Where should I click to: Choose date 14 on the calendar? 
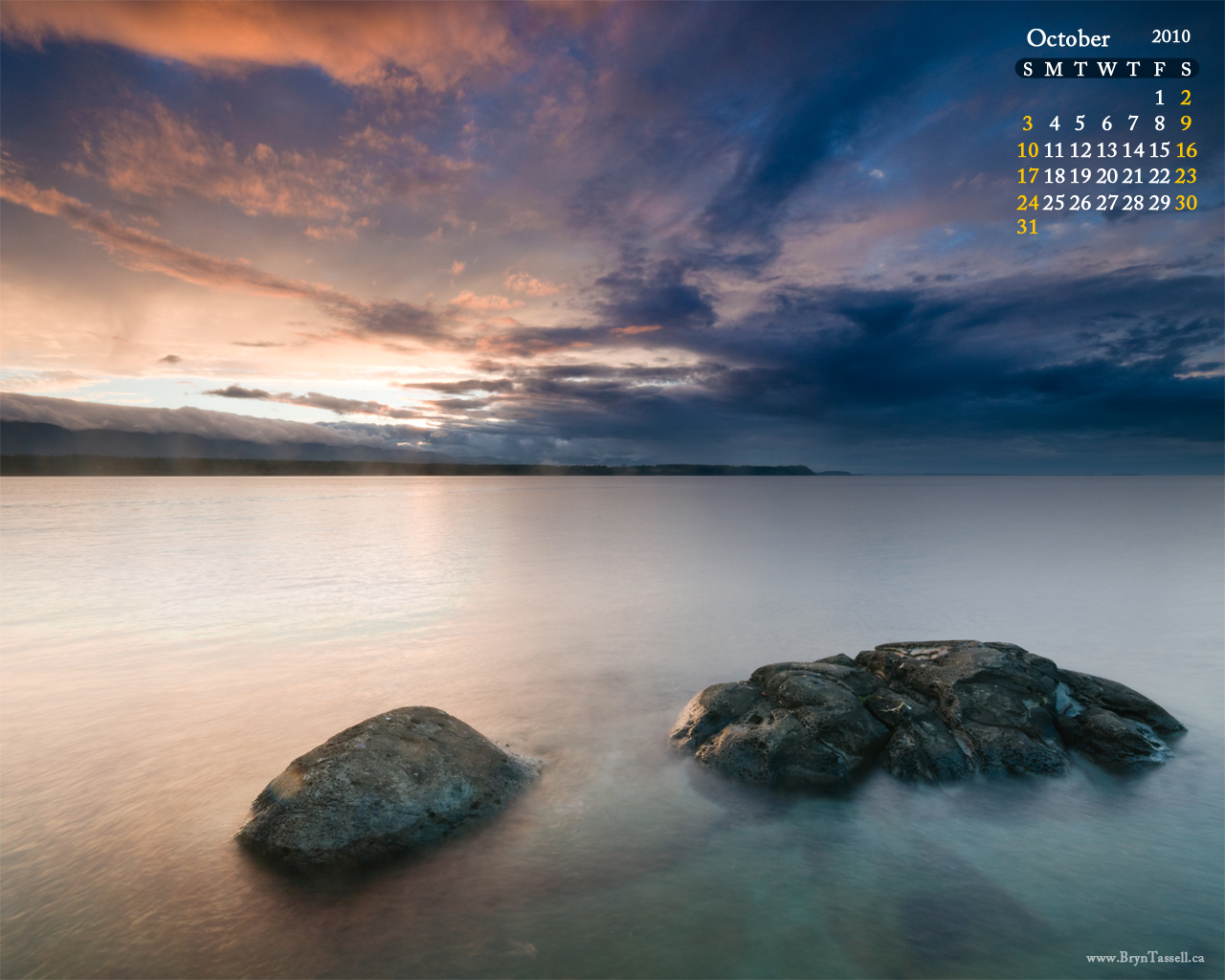tap(1133, 150)
